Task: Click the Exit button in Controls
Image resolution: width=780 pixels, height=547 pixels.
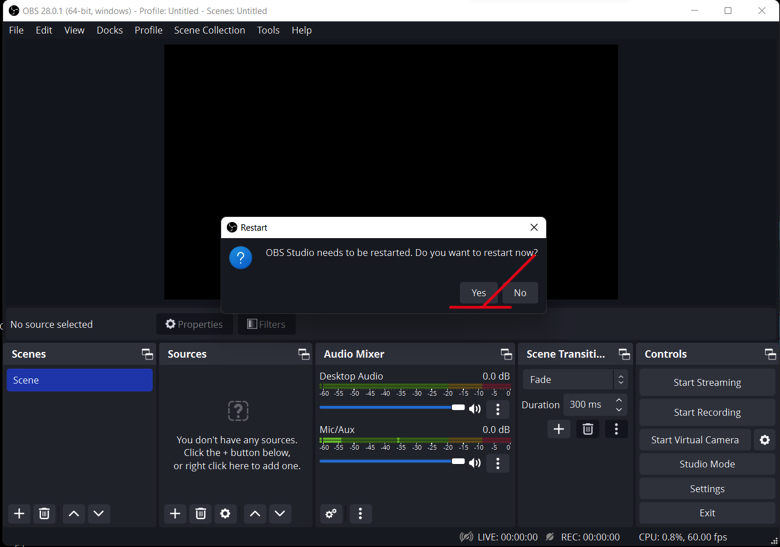Action: coord(707,513)
